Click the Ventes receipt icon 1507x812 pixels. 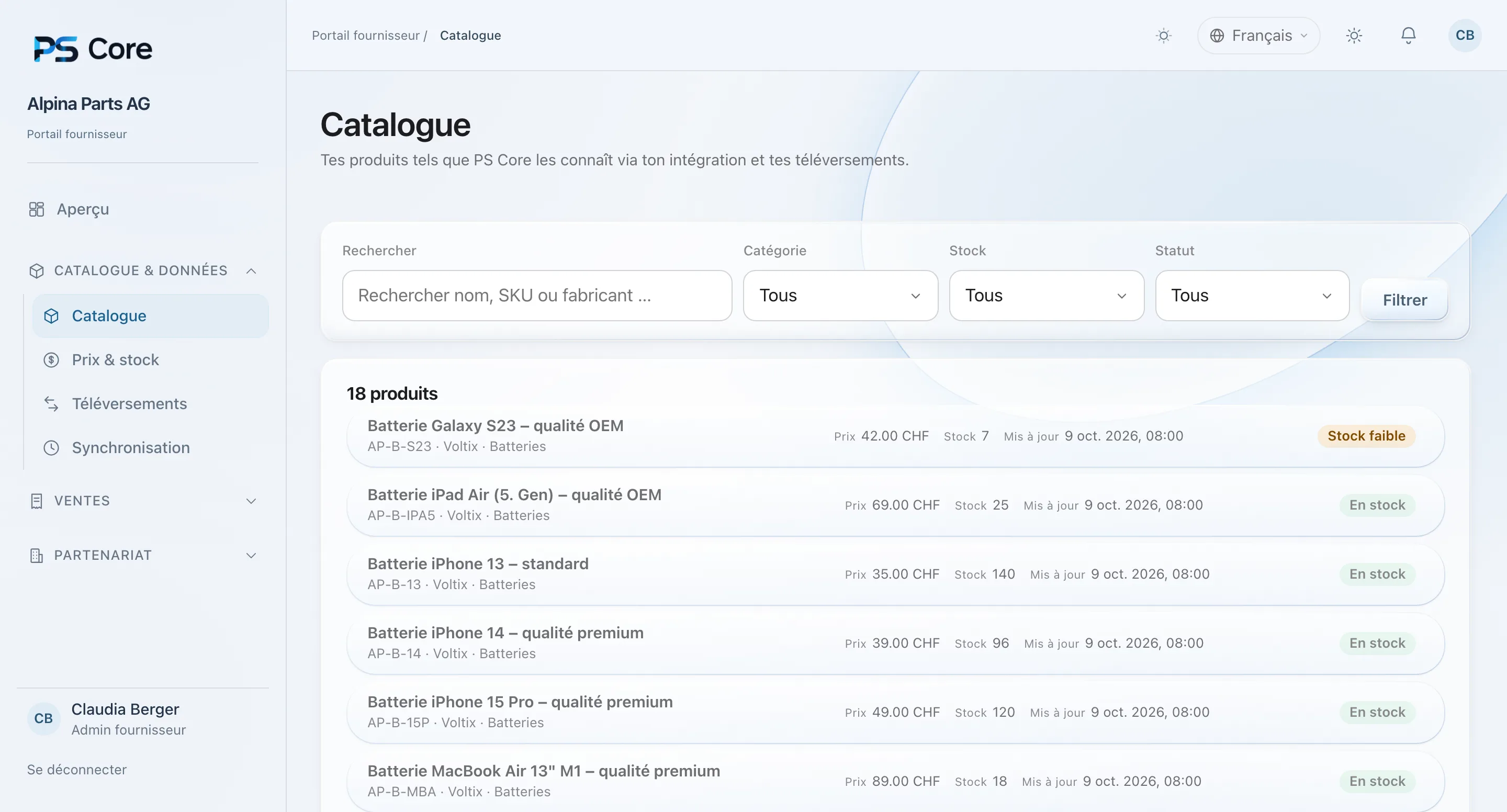point(36,501)
